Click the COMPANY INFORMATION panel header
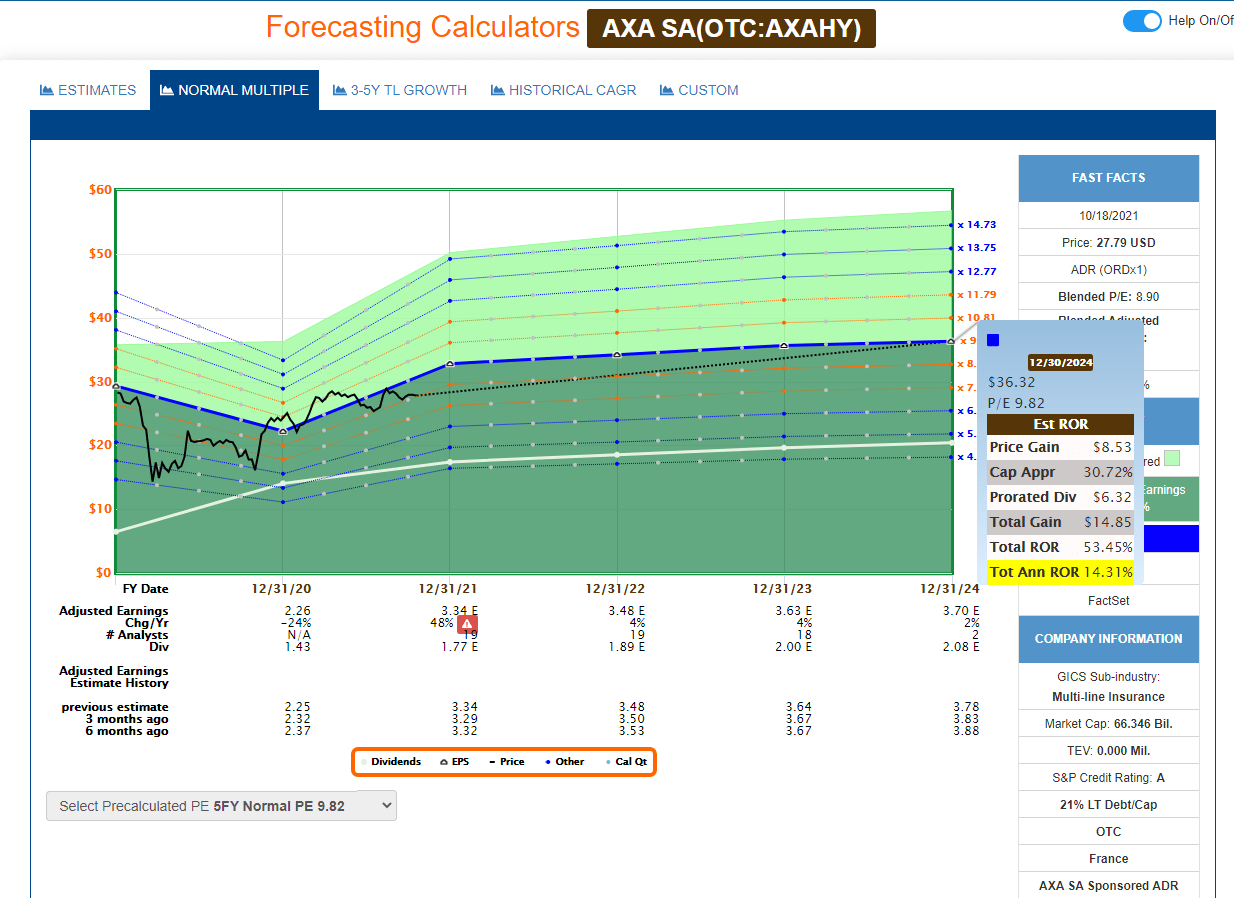Image resolution: width=1234 pixels, height=898 pixels. (1108, 639)
